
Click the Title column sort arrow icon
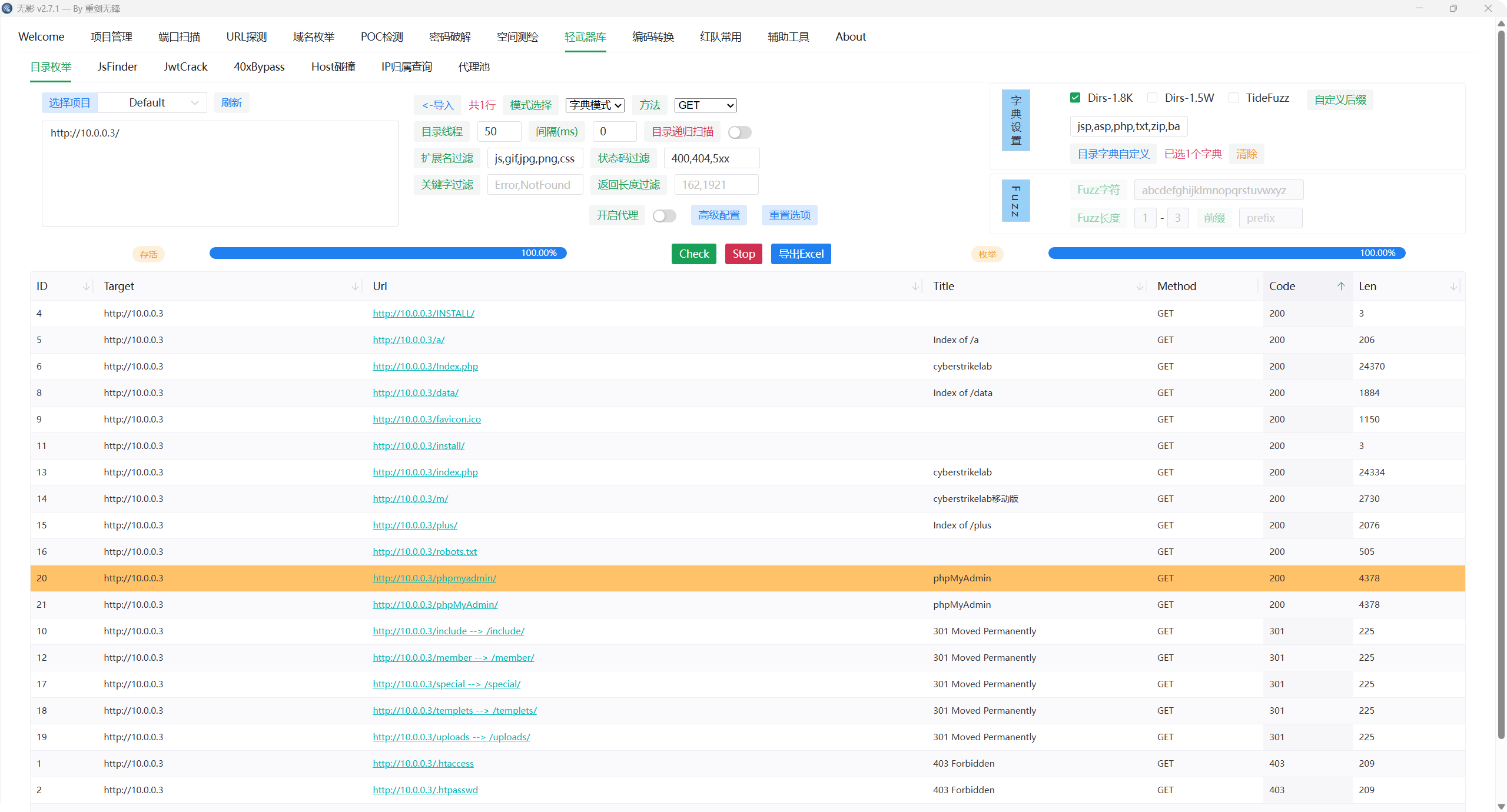pyautogui.click(x=1140, y=287)
